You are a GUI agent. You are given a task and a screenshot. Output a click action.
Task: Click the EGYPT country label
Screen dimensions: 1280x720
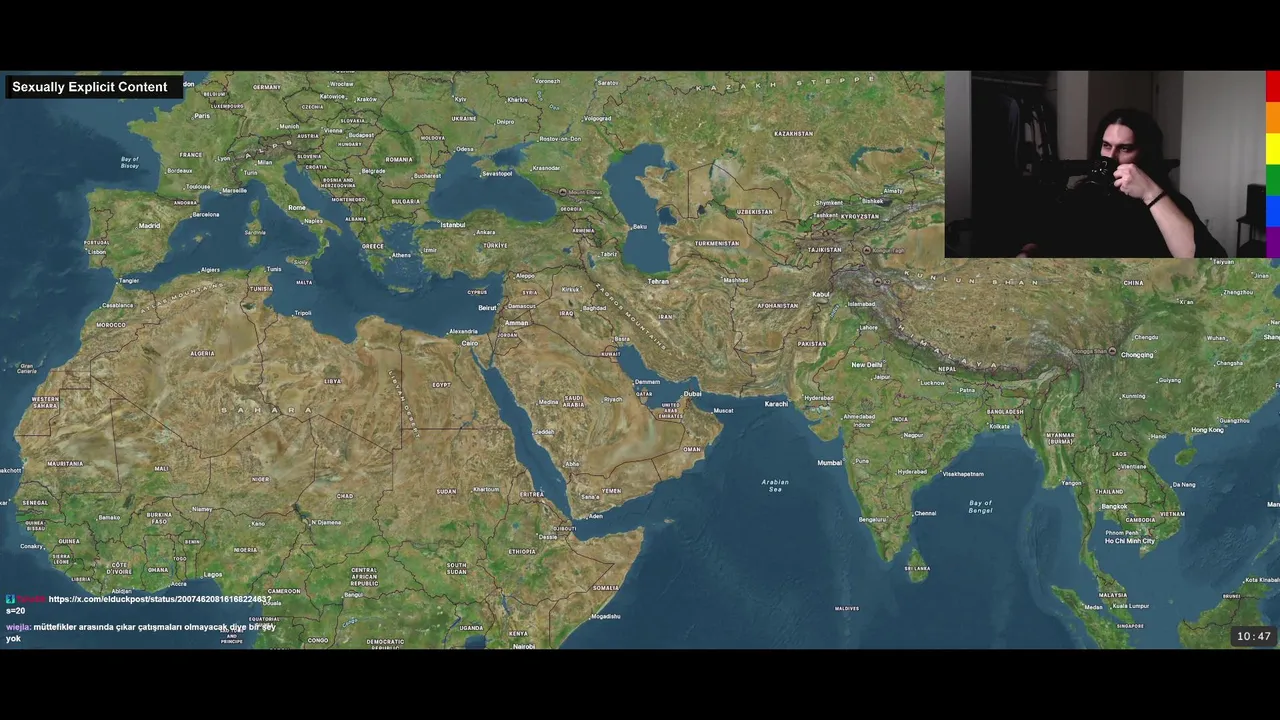[x=441, y=385]
